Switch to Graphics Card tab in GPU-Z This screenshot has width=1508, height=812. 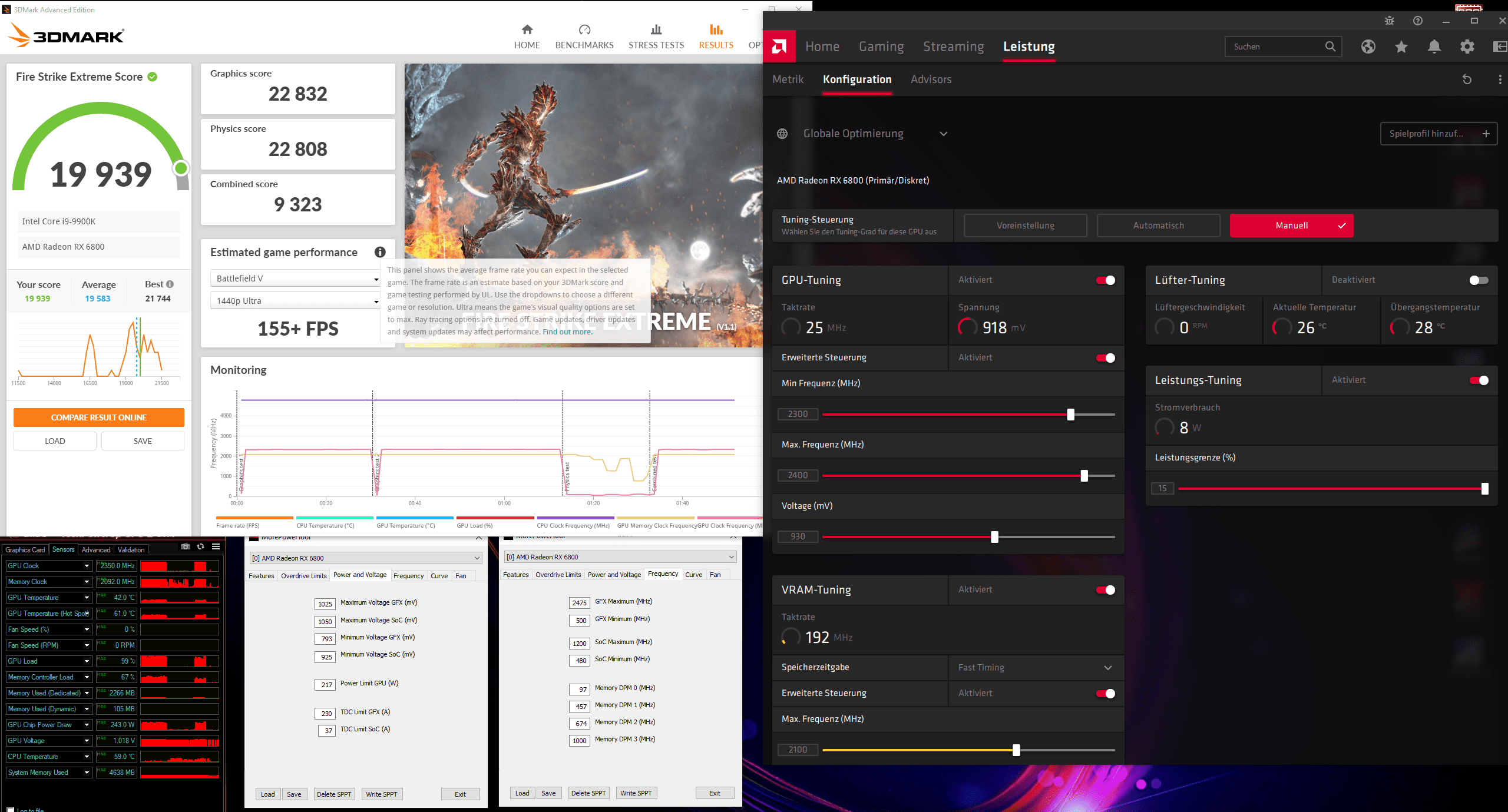coord(25,550)
